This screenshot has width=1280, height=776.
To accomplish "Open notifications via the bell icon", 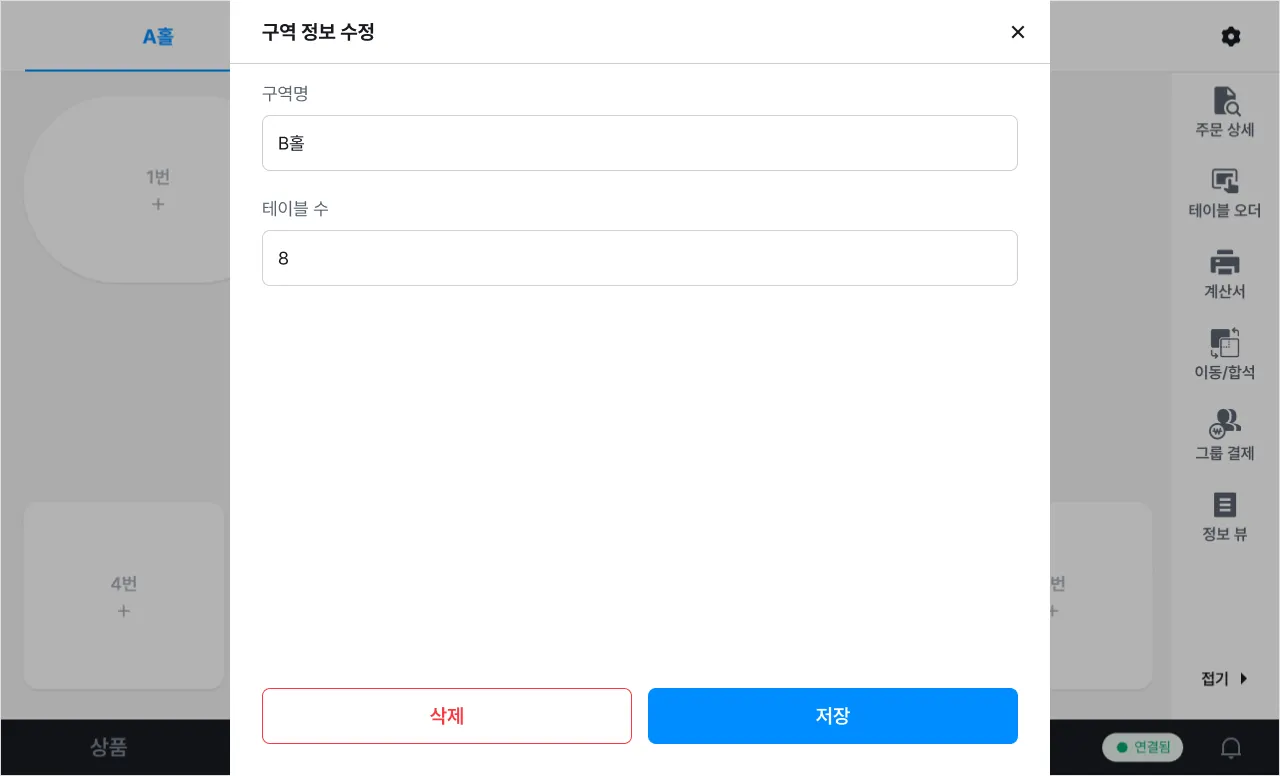I will [x=1232, y=747].
